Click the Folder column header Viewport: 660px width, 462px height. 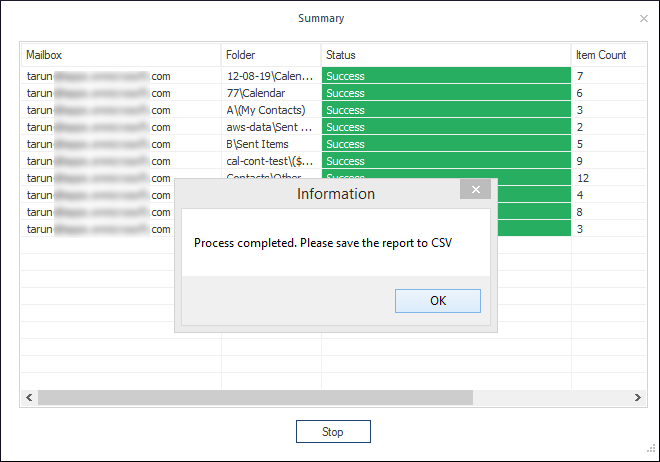click(271, 55)
